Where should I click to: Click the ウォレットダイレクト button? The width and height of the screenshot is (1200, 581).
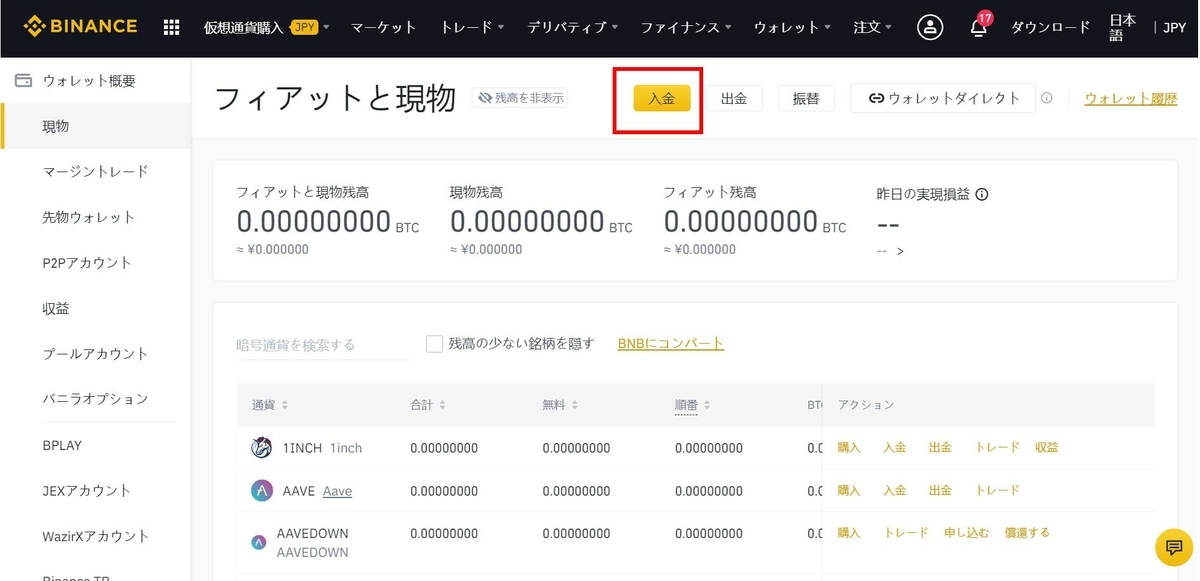click(943, 98)
